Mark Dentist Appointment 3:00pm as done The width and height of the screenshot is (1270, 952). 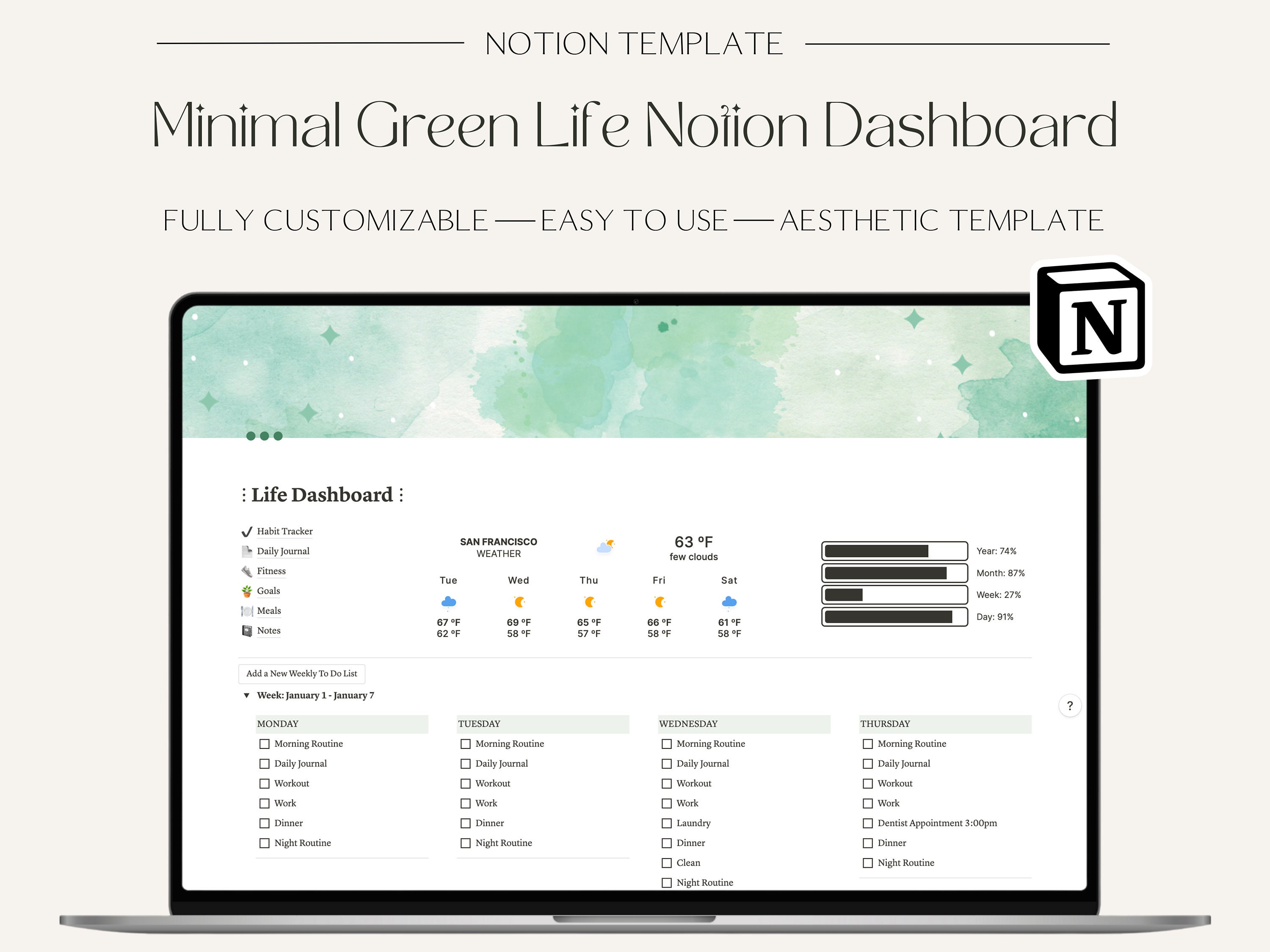click(867, 823)
